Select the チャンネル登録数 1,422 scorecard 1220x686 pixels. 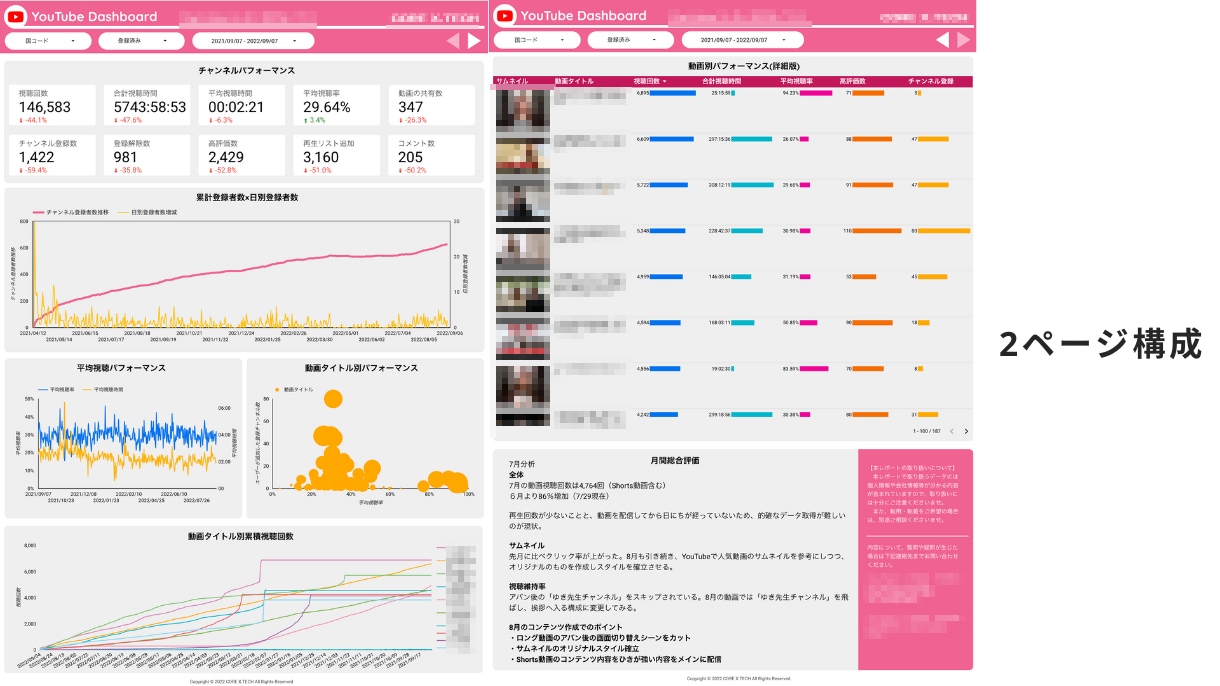53,155
